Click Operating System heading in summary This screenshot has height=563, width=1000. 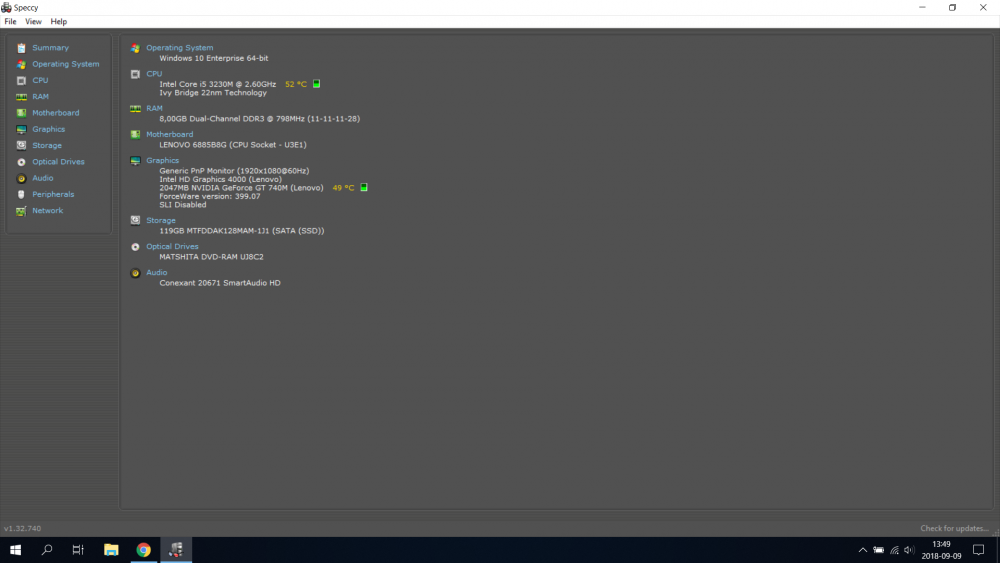click(x=180, y=48)
